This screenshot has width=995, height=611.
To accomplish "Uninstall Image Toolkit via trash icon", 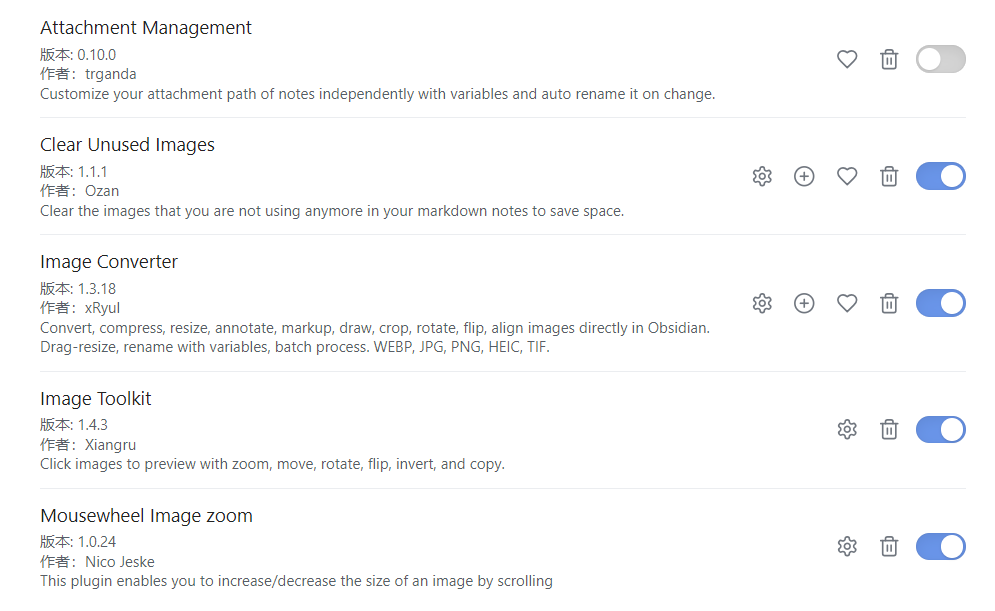I will 889,429.
